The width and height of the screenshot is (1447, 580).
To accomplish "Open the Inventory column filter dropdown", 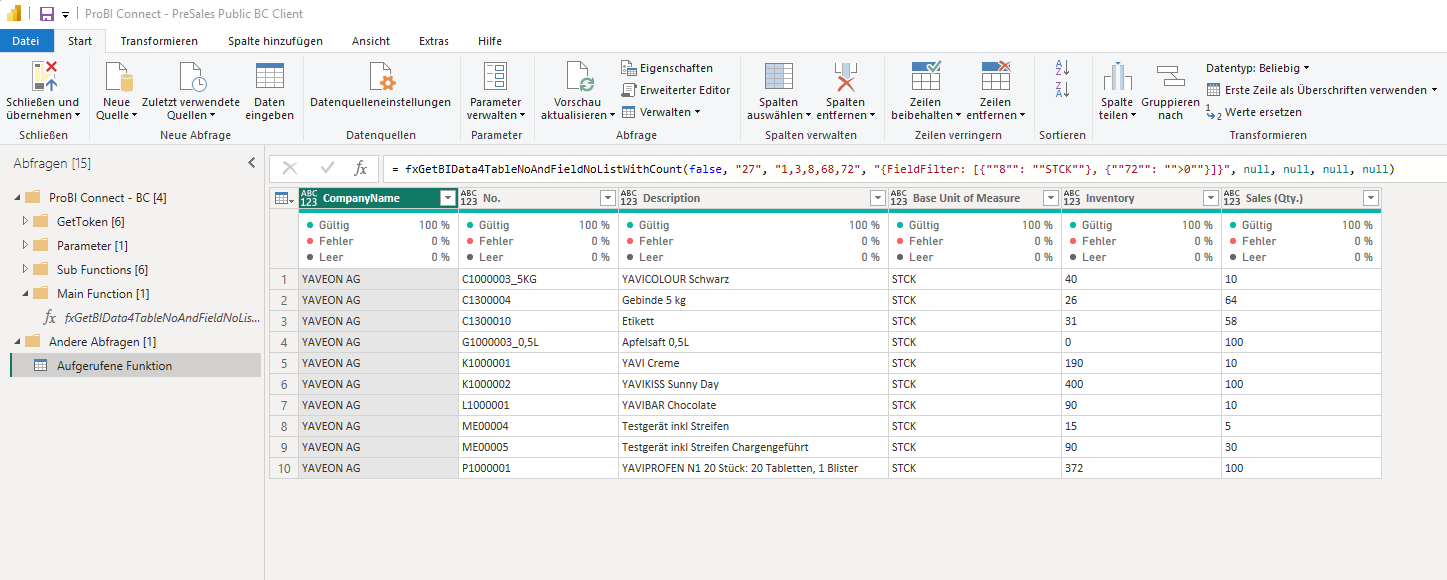I will tap(1210, 198).
